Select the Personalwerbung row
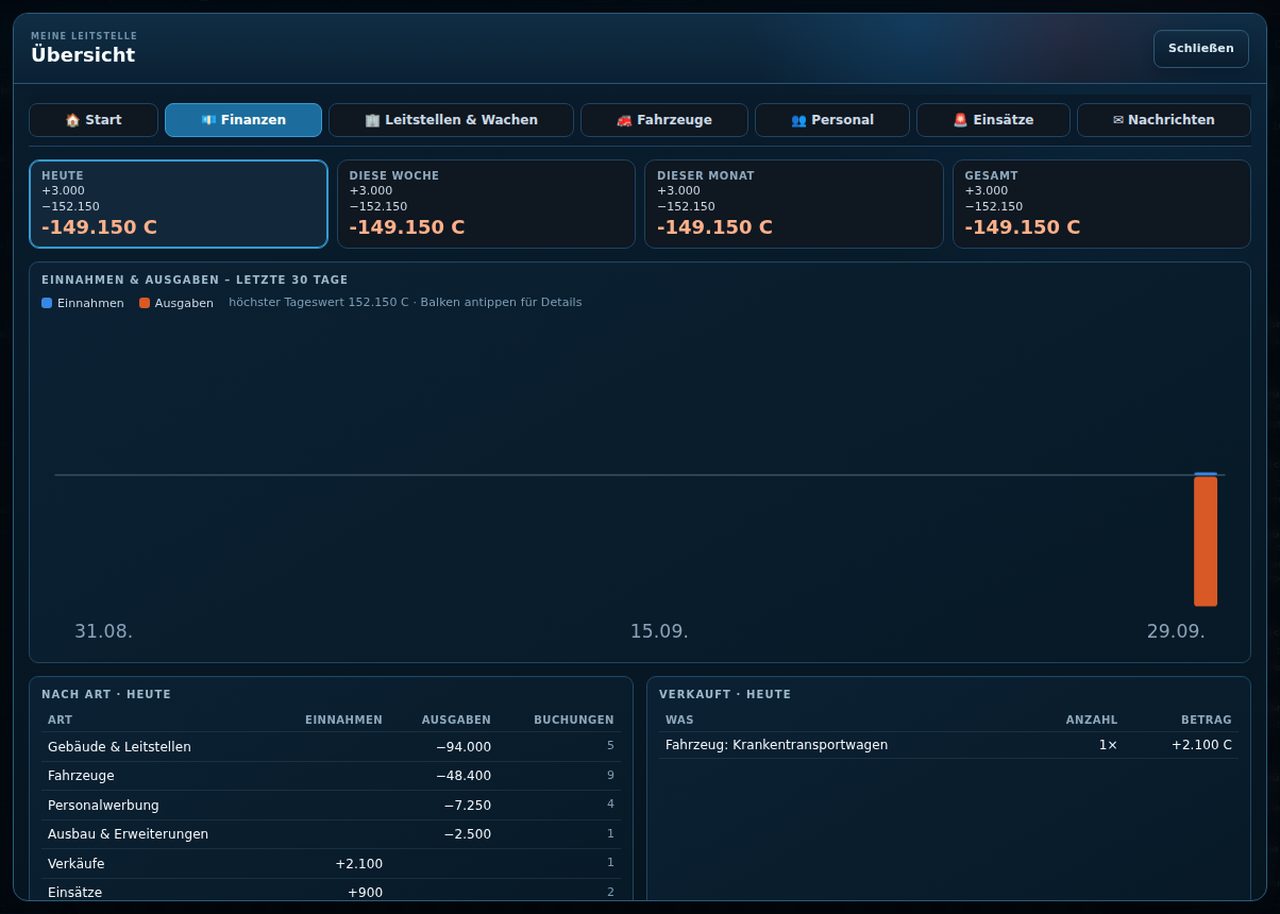1280x914 pixels. pyautogui.click(x=331, y=805)
